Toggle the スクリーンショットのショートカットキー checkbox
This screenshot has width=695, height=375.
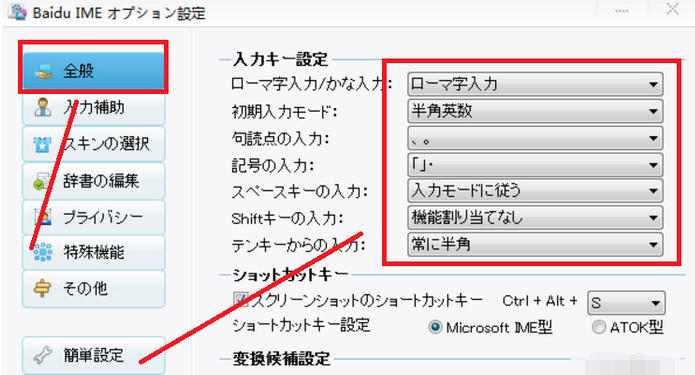[241, 299]
